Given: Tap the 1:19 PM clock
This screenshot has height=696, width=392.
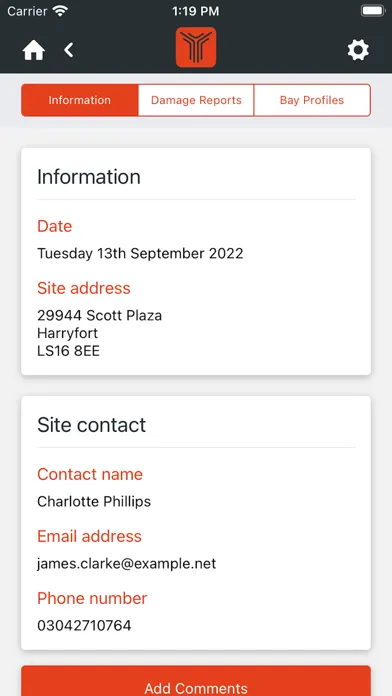Looking at the screenshot, I should coord(196,11).
